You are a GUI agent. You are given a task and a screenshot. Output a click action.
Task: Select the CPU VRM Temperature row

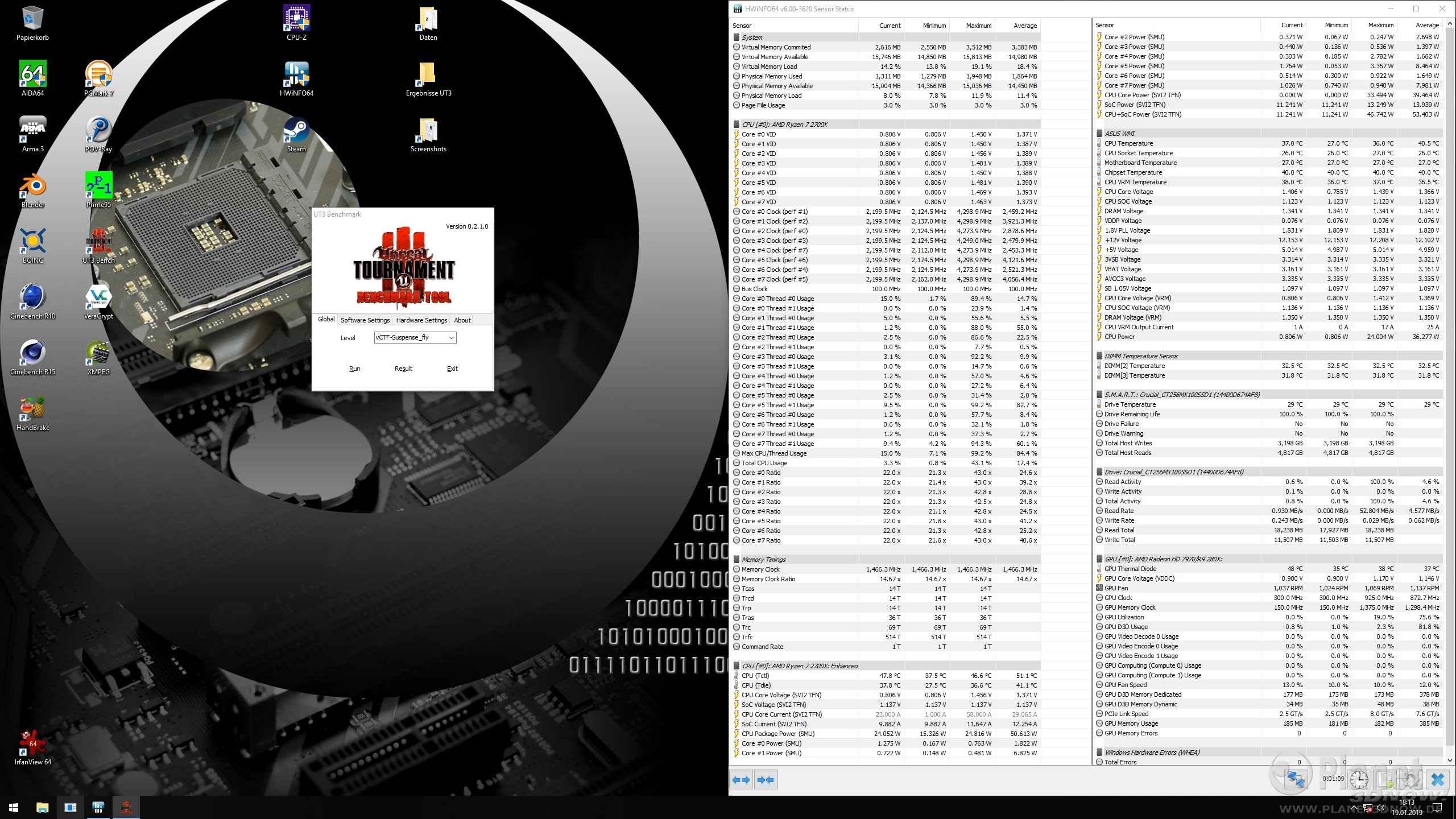1268,182
